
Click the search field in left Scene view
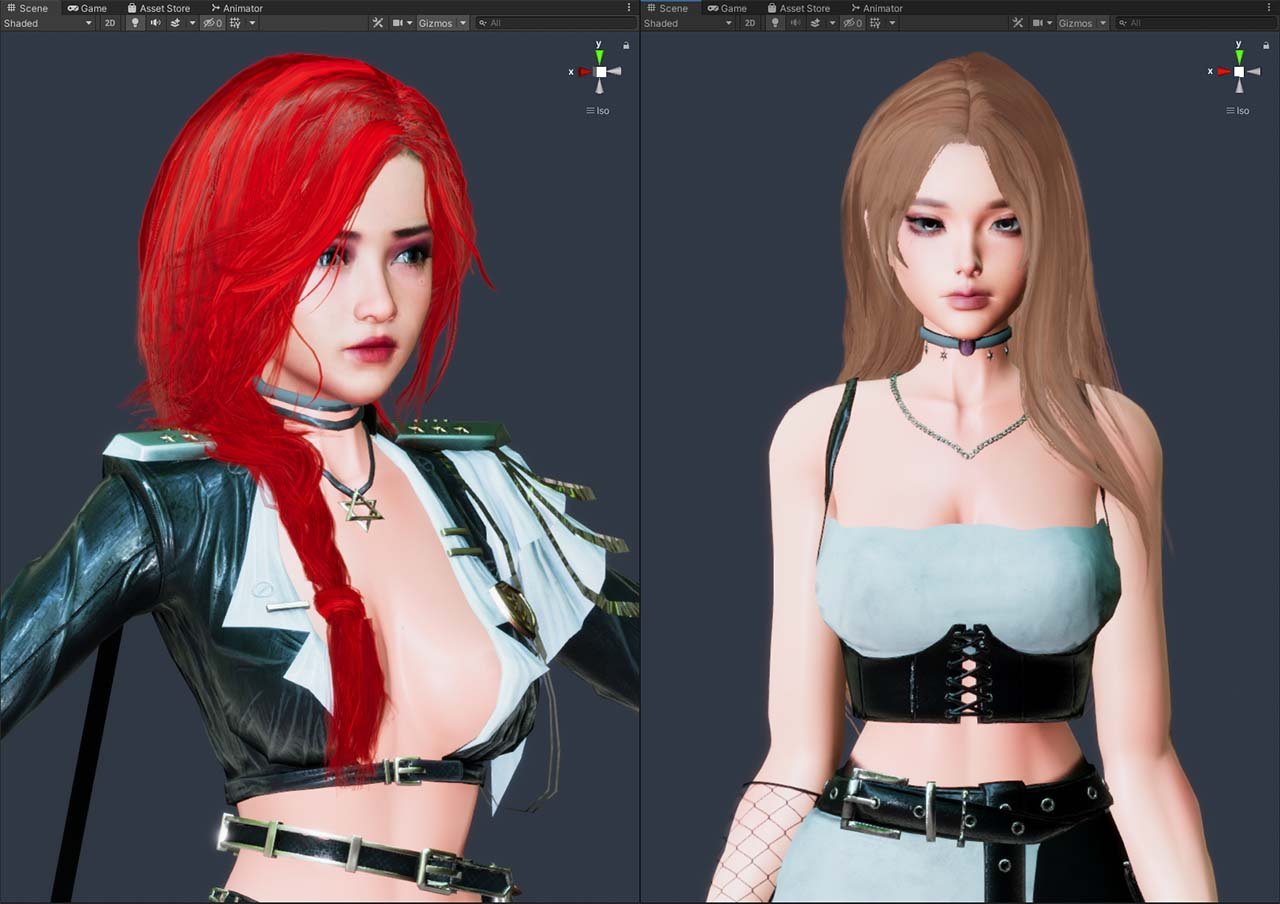click(x=555, y=23)
